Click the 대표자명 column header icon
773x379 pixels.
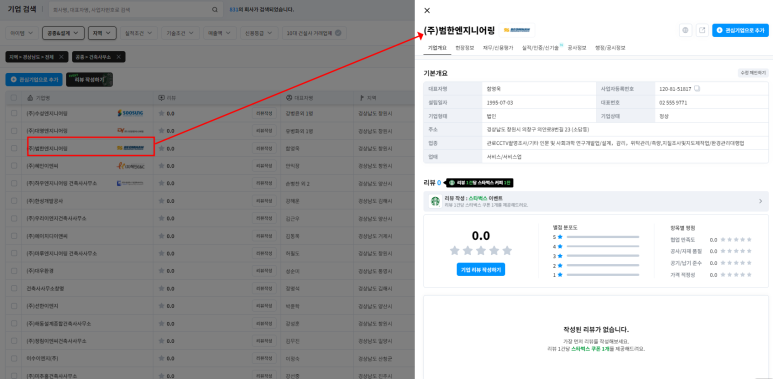[289, 98]
